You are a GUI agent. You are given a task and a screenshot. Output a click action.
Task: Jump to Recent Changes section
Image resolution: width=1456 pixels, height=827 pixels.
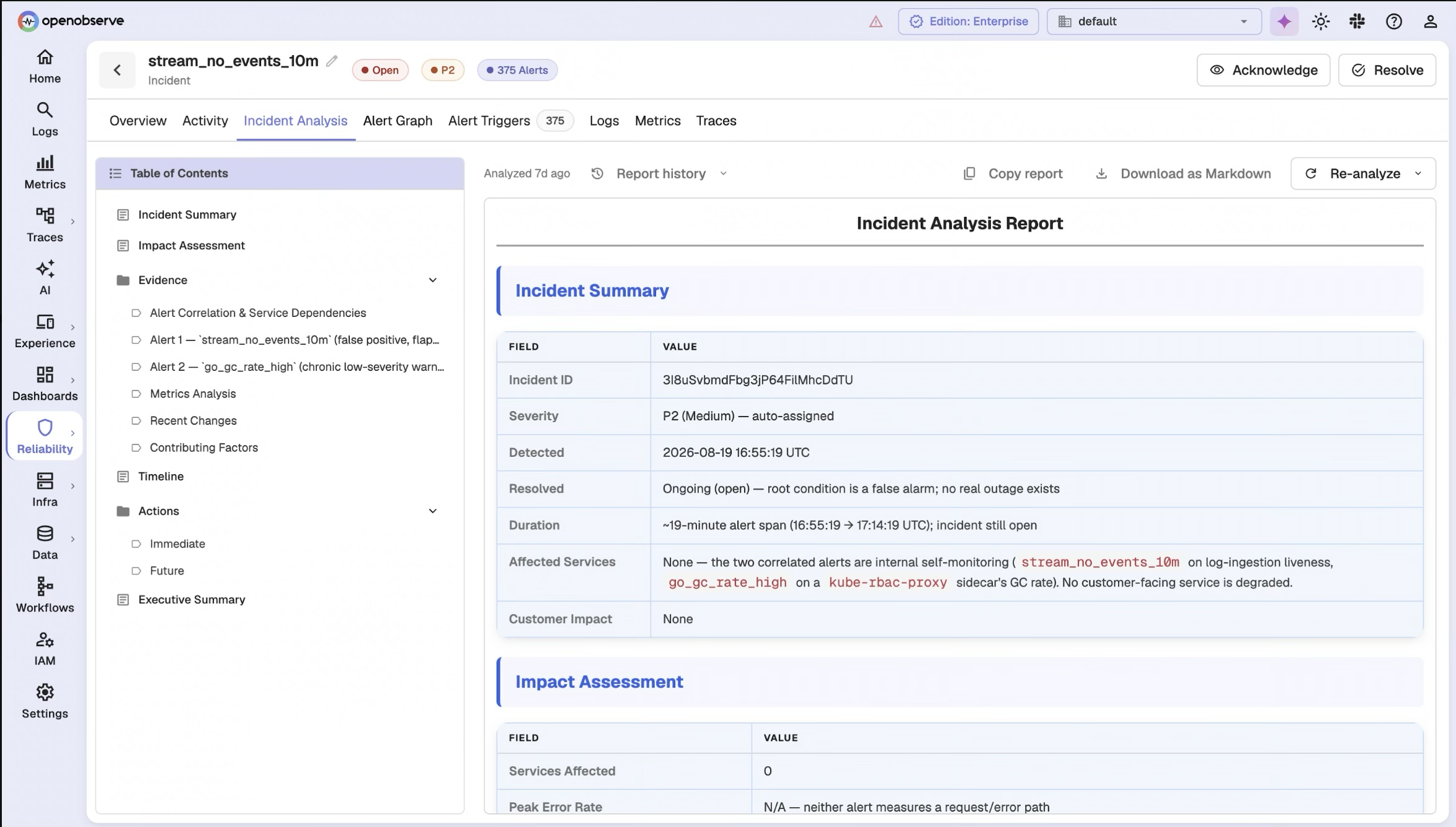pyautogui.click(x=193, y=421)
